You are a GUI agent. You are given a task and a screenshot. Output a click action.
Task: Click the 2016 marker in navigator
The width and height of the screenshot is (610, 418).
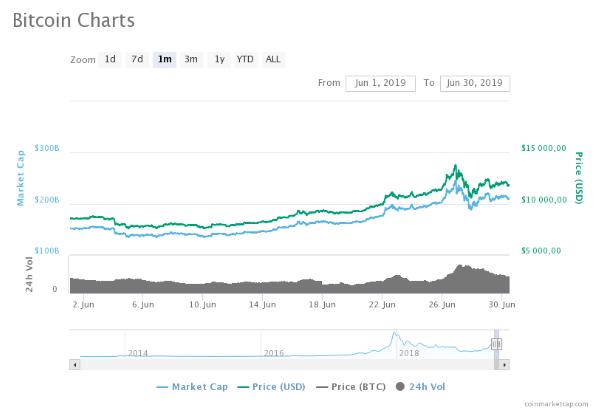(274, 353)
